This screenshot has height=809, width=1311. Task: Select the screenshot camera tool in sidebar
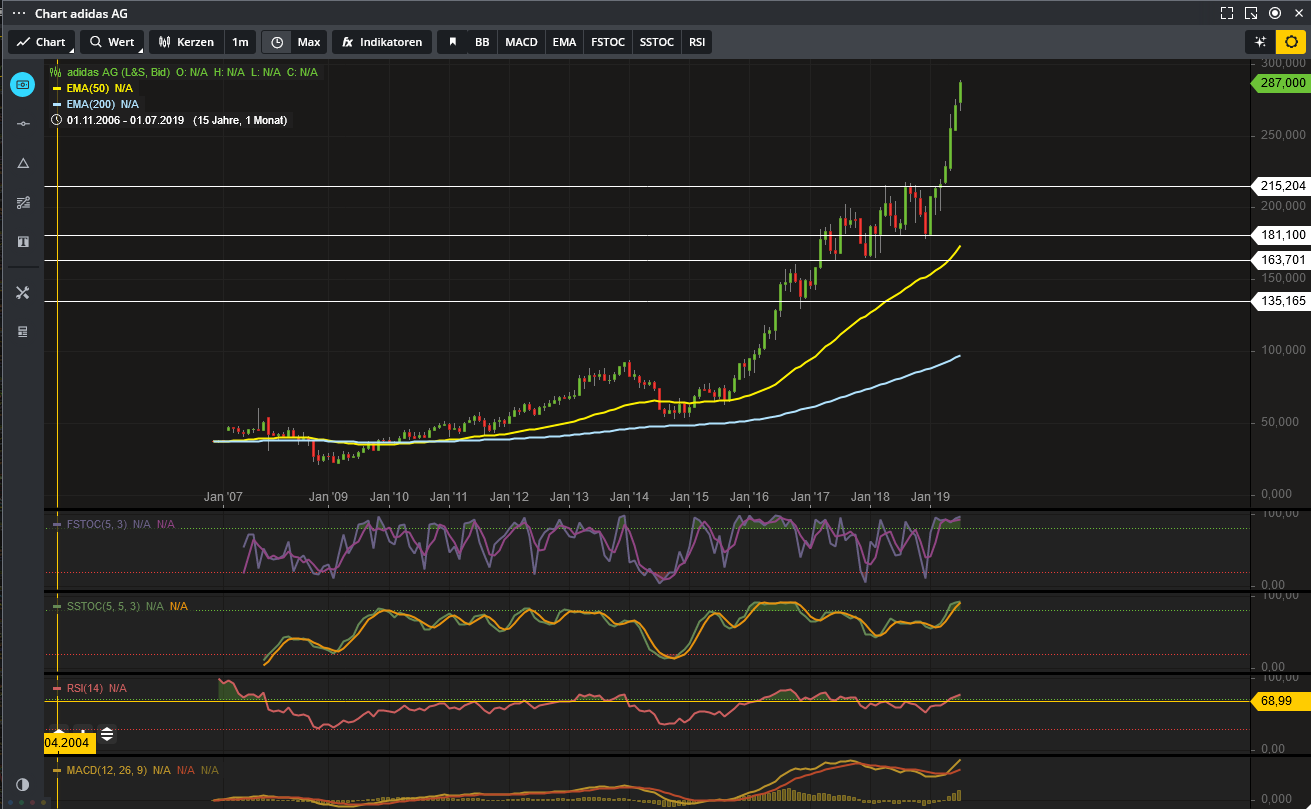click(x=22, y=84)
